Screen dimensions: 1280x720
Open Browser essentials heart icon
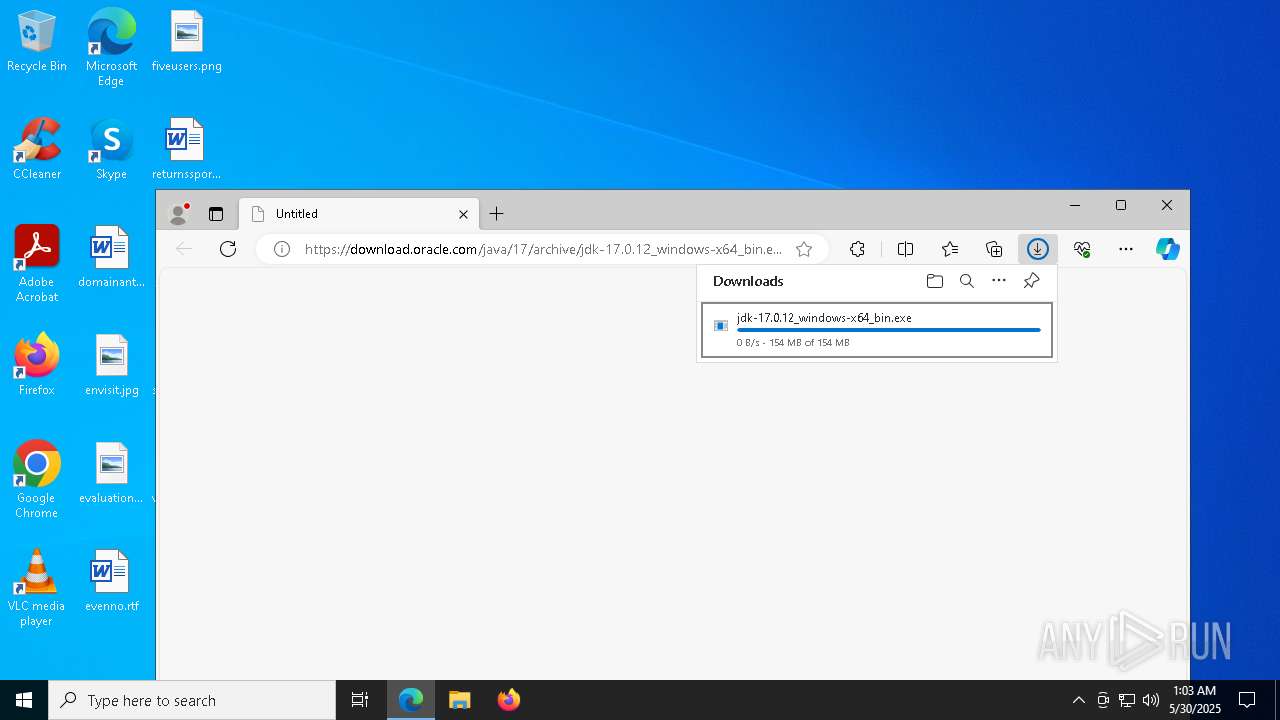tap(1082, 249)
